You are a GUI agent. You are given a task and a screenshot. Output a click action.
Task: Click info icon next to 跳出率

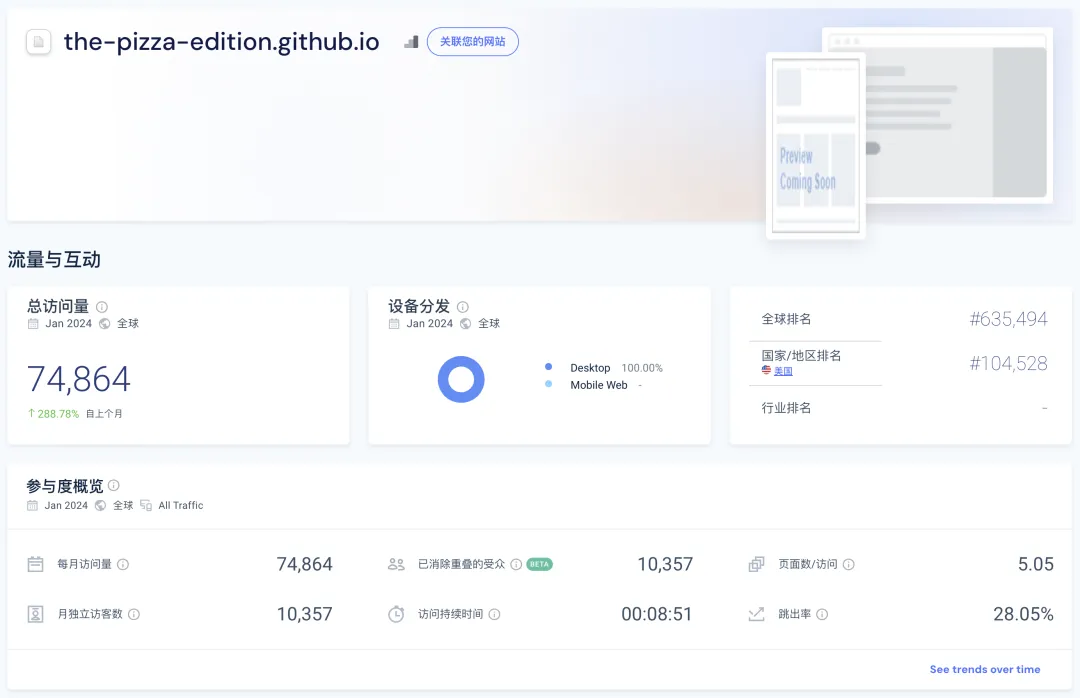point(822,614)
